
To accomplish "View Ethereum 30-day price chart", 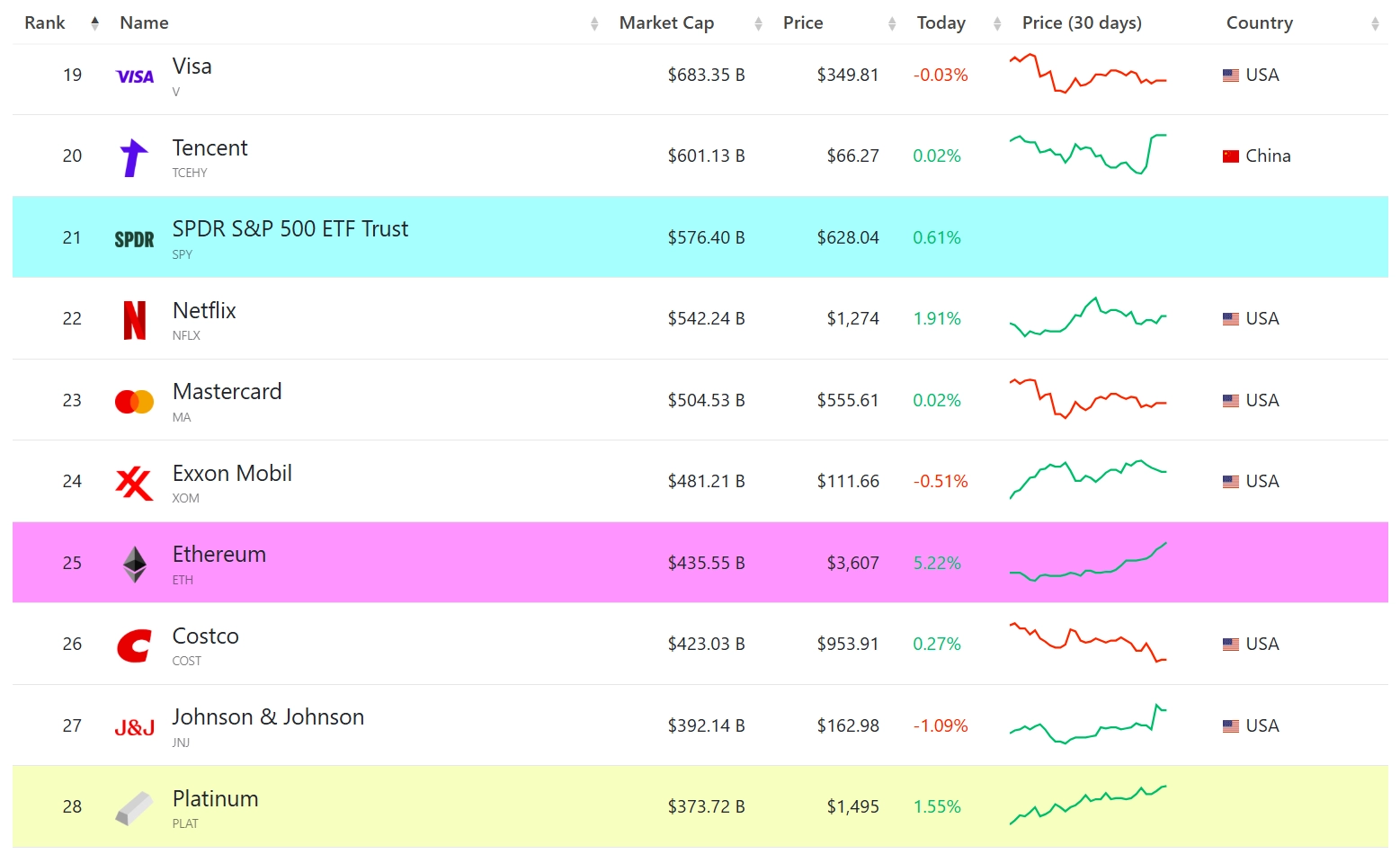I will coord(1088,562).
